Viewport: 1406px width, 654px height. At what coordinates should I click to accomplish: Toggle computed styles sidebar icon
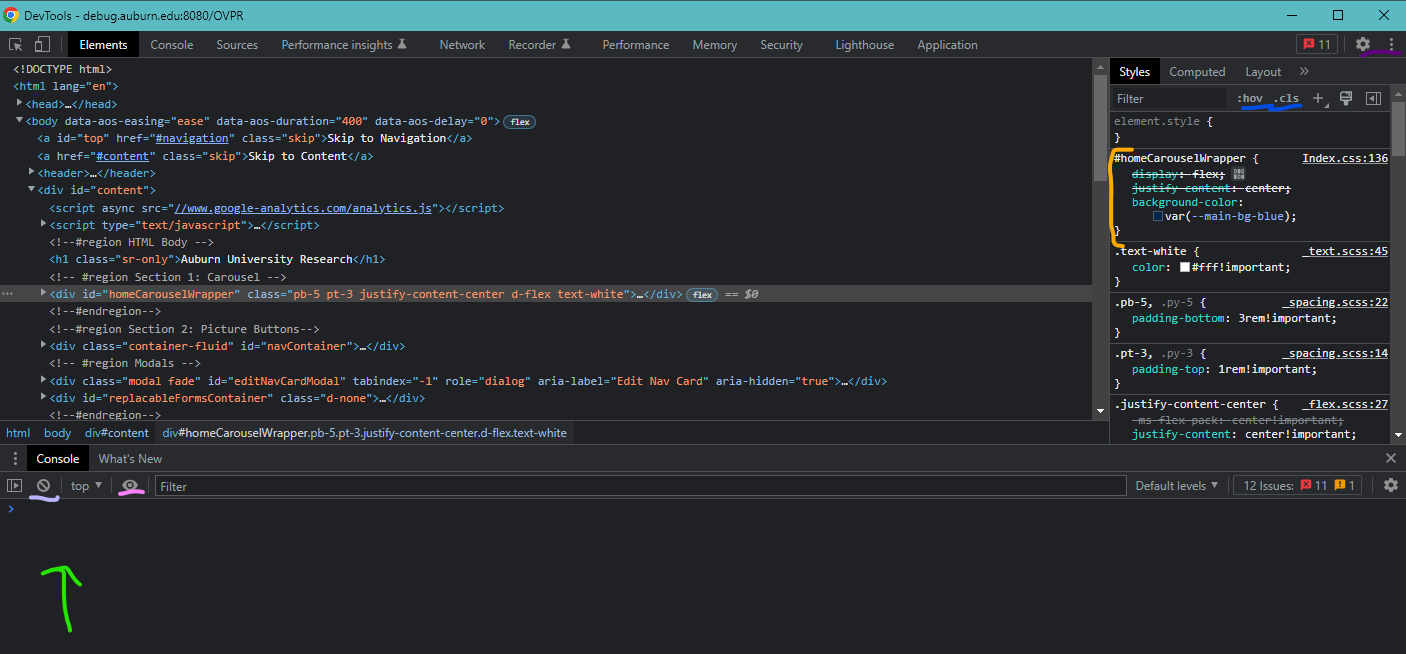point(1374,98)
